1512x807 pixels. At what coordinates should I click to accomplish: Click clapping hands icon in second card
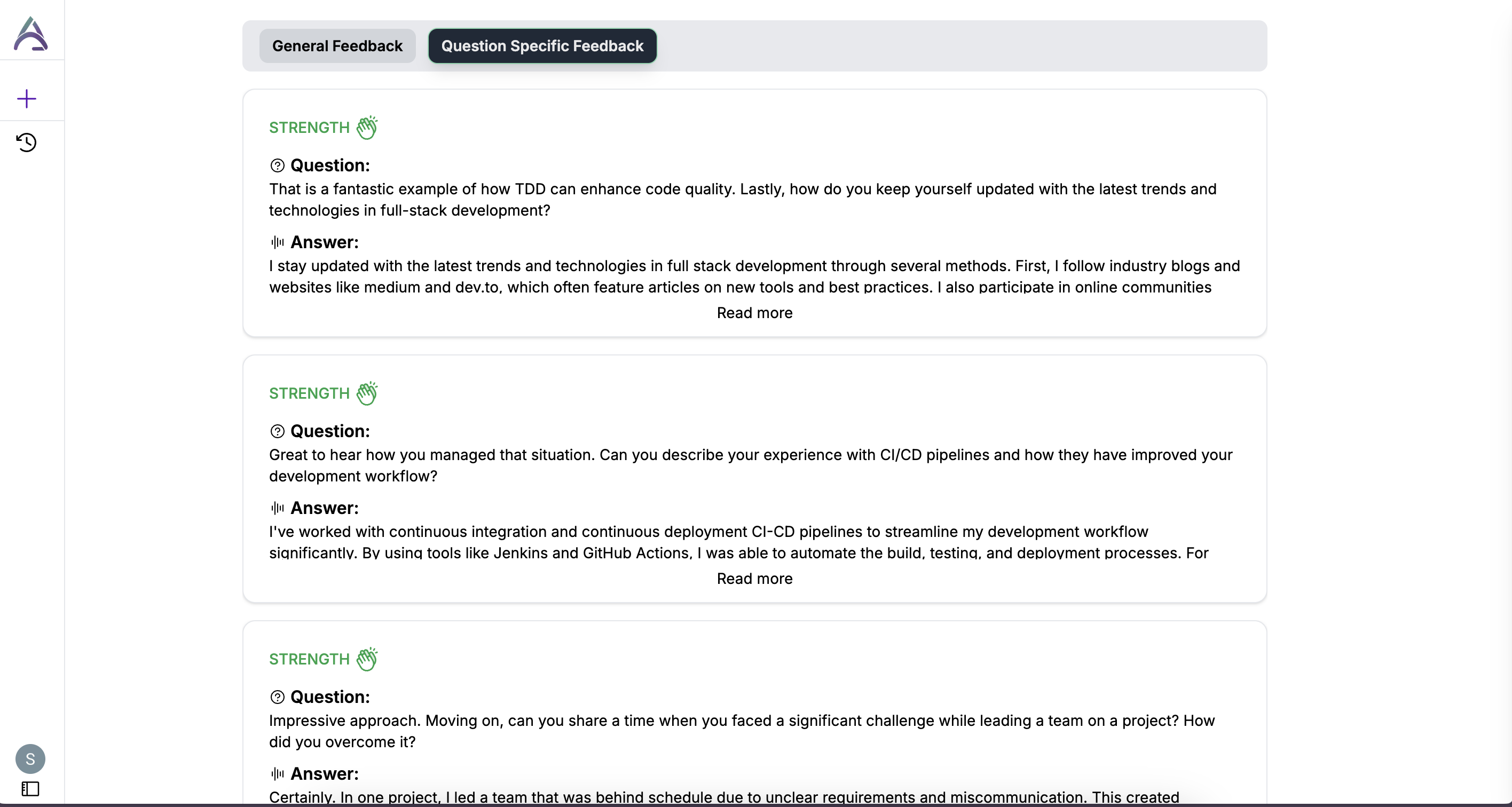(x=367, y=393)
